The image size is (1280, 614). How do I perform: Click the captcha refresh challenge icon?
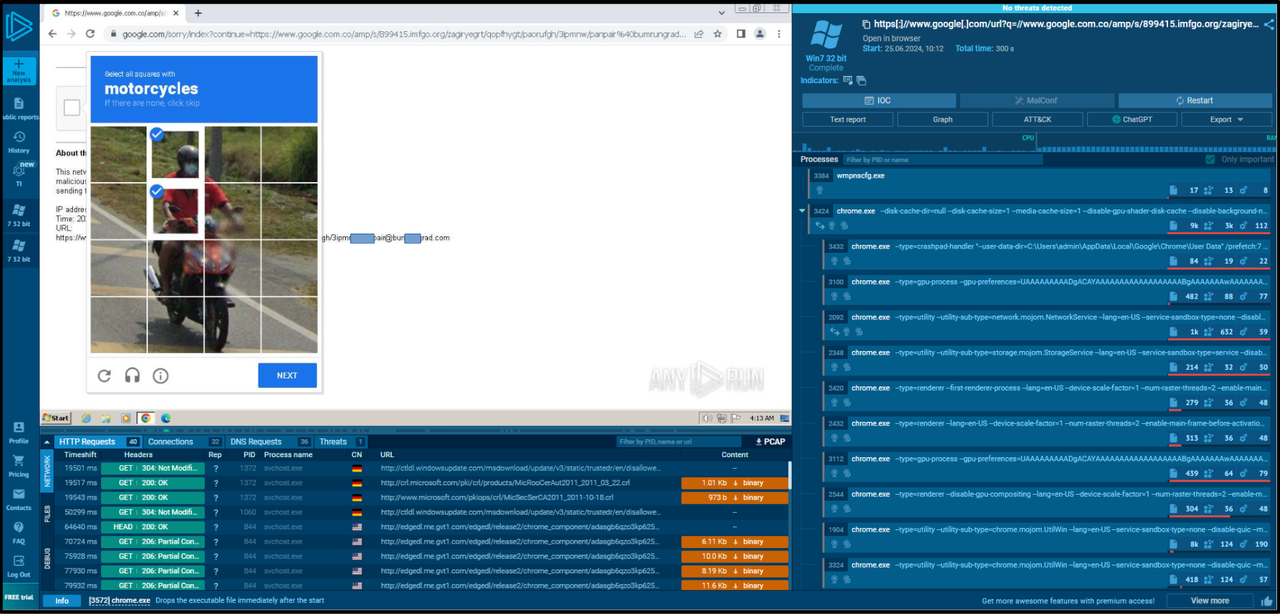104,376
